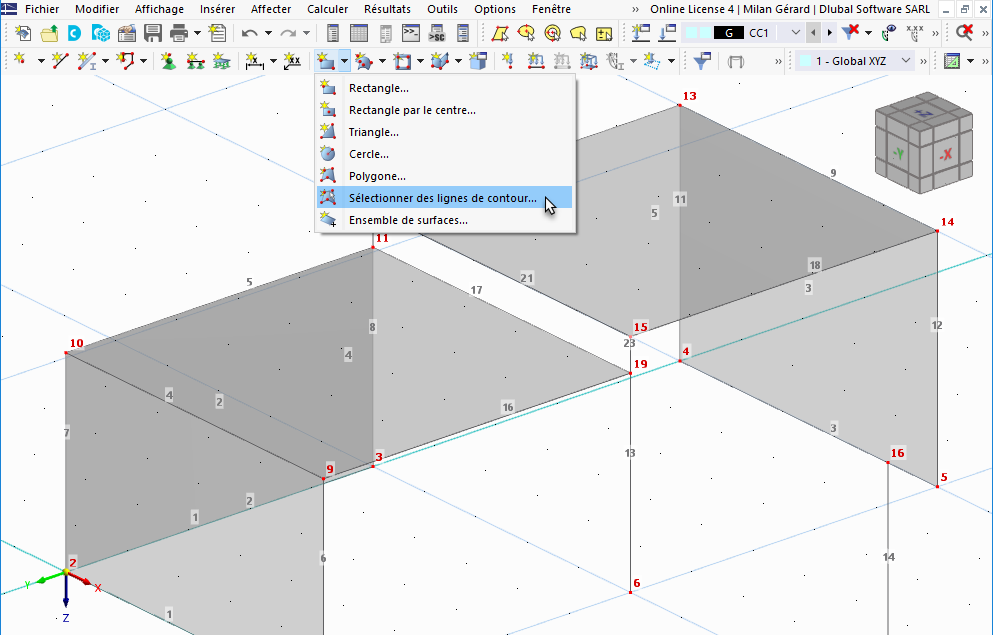Open the Insérer menu
993x635 pixels.
[217, 9]
